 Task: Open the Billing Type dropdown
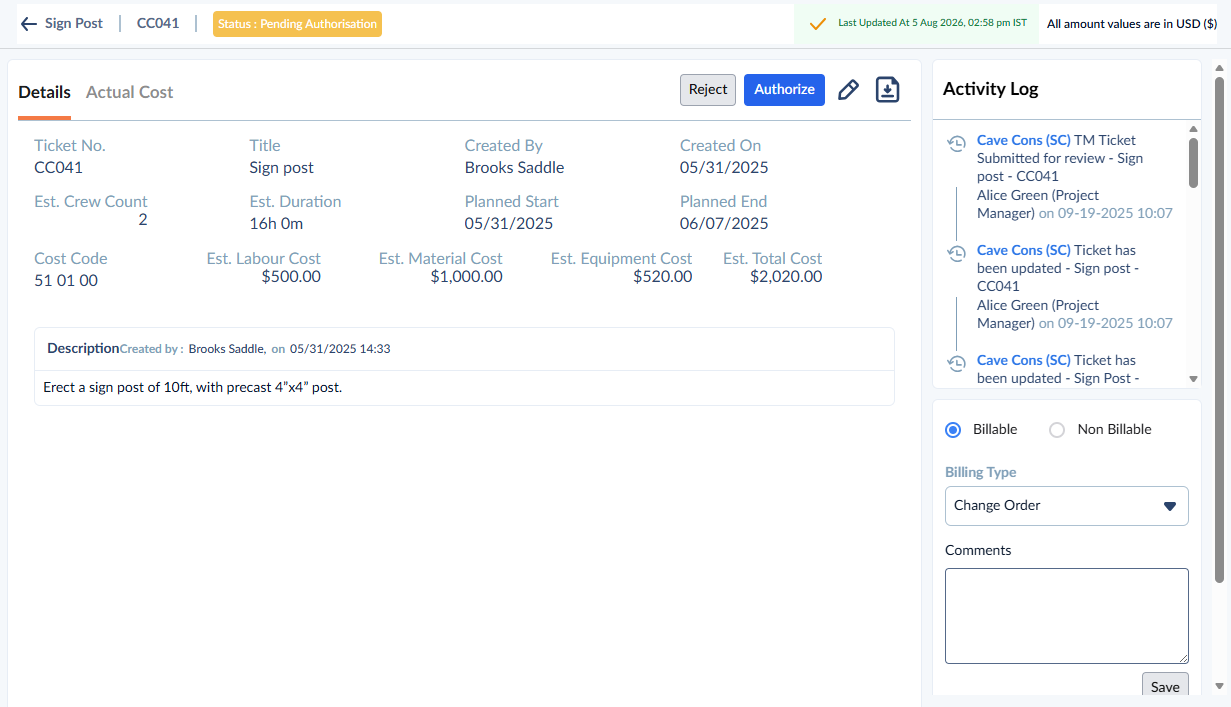[x=1066, y=506]
